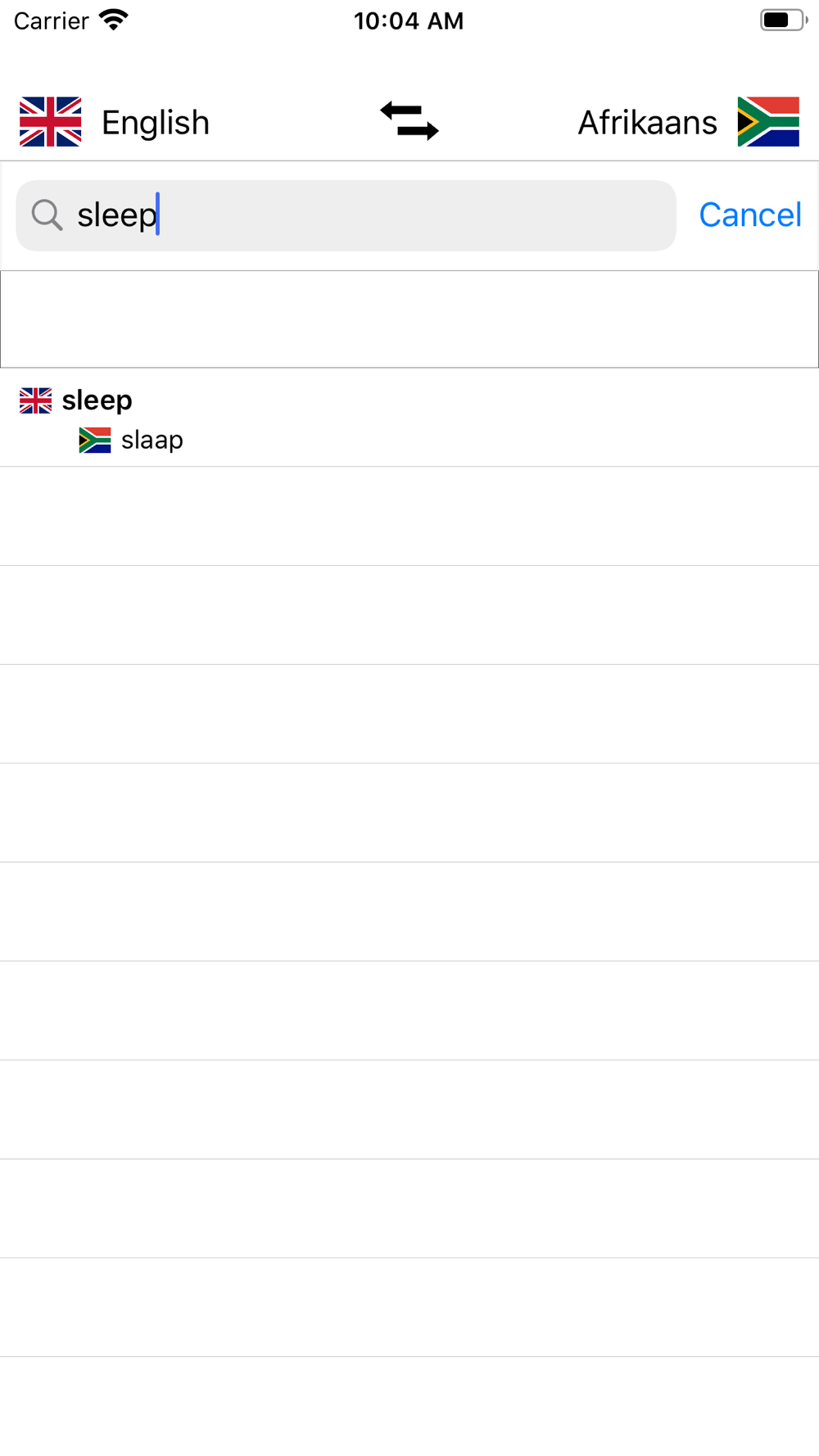Image resolution: width=819 pixels, height=1456 pixels.
Task: Select the Afrikaans target language label
Action: pos(647,123)
